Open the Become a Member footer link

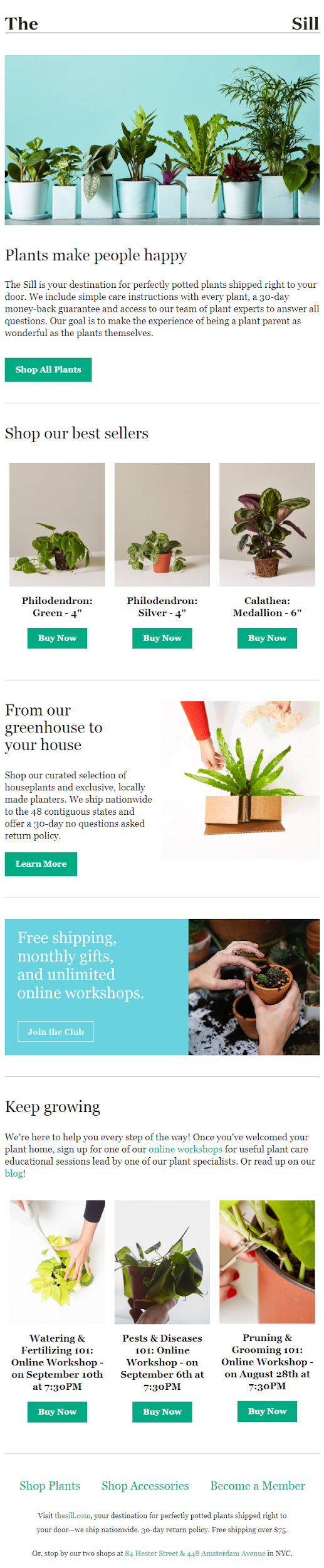tap(258, 1485)
